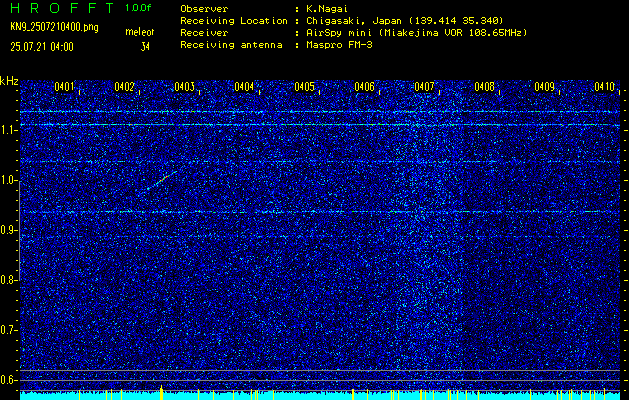Viewport: 629px width, 400px height.
Task: Select the 0409 time marker
Action: [x=545, y=87]
